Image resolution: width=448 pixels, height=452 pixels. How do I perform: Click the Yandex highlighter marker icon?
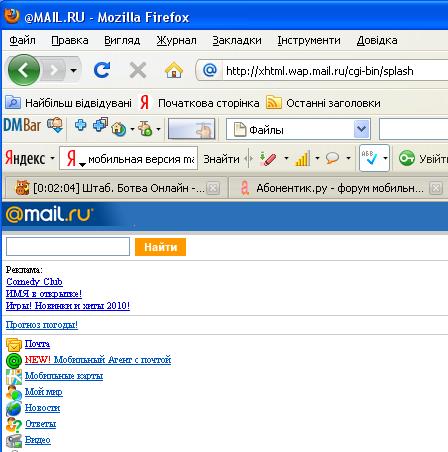[268, 159]
